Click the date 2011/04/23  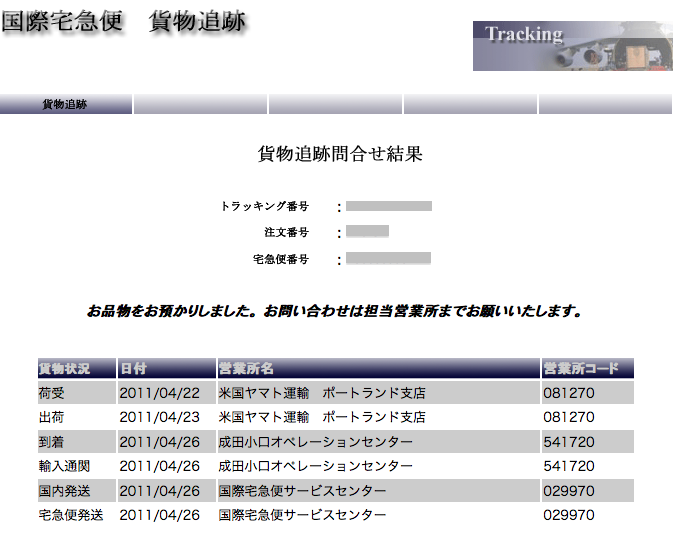[160, 417]
